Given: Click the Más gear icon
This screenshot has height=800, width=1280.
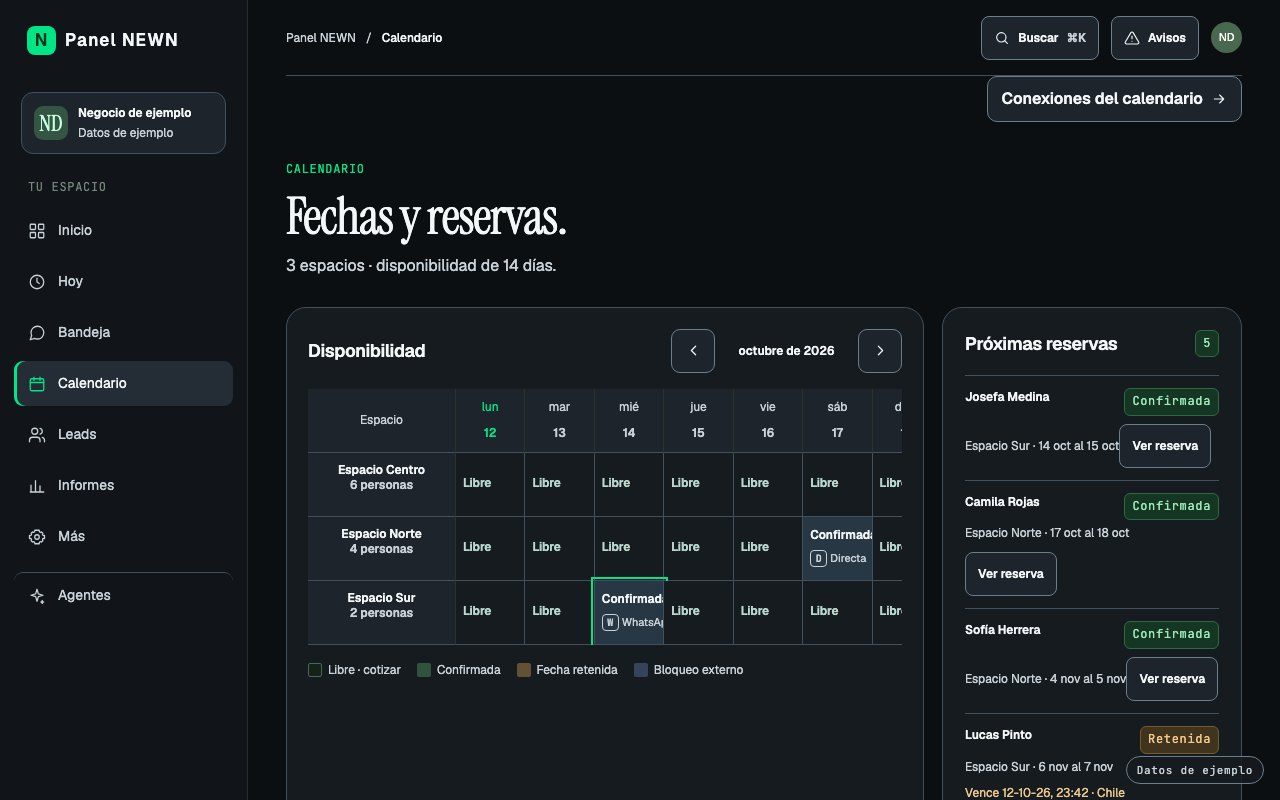Looking at the screenshot, I should tap(37, 537).
